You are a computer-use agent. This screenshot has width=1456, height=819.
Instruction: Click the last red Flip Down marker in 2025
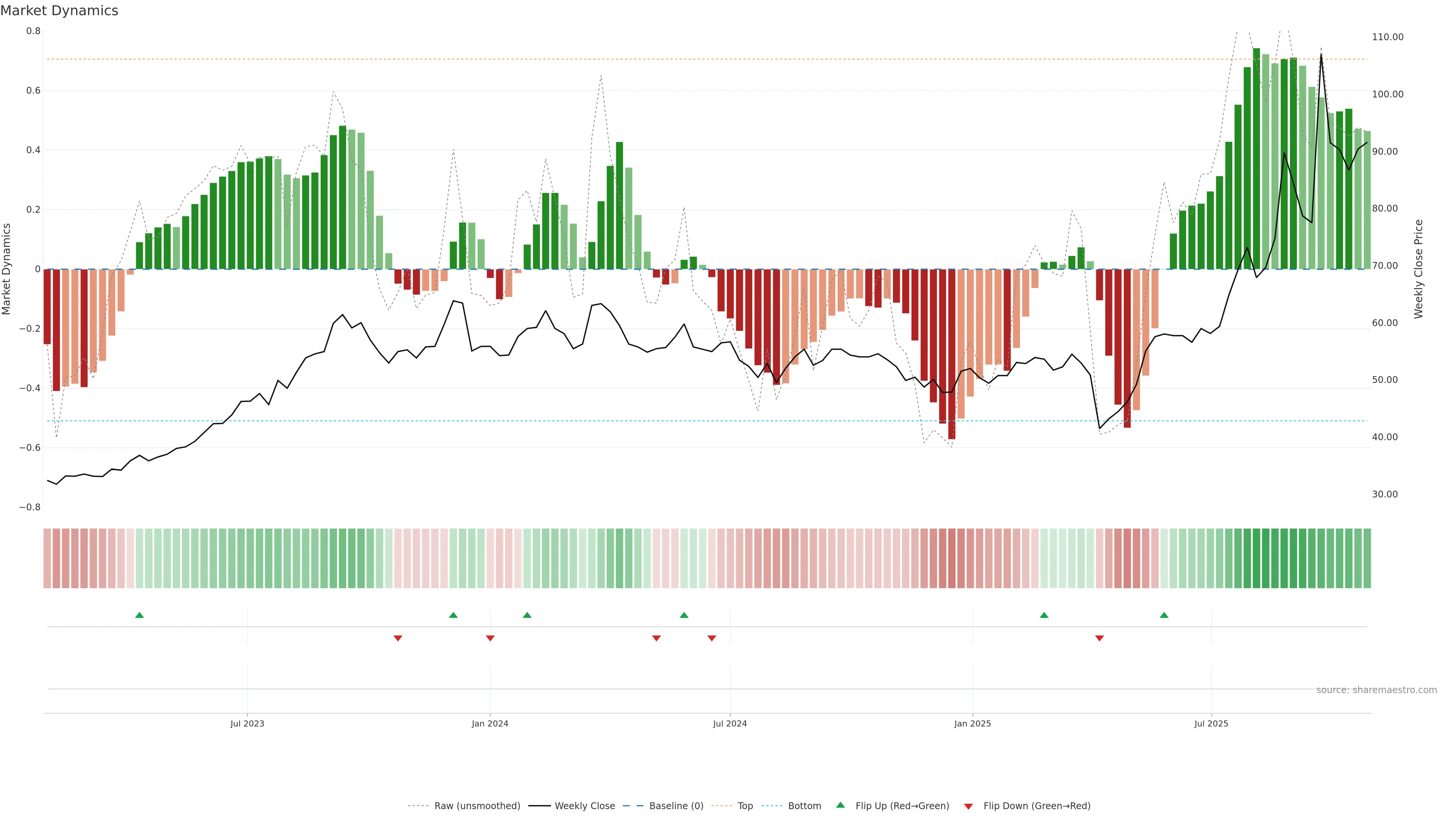pos(1099,638)
